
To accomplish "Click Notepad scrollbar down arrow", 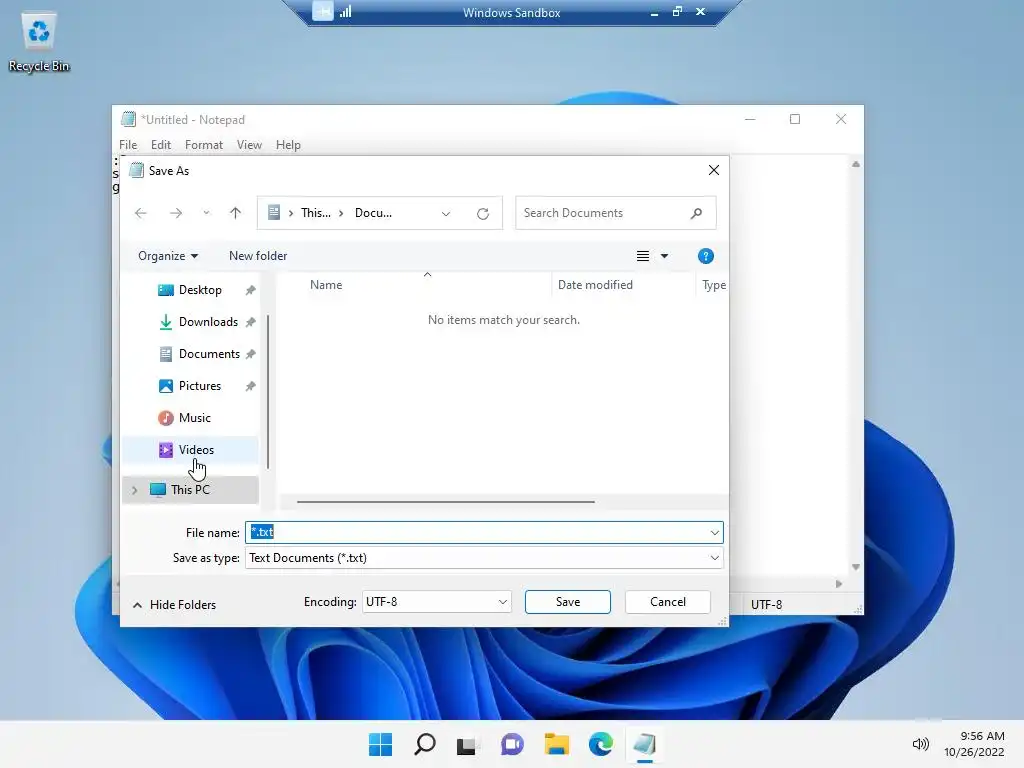I will pos(856,567).
